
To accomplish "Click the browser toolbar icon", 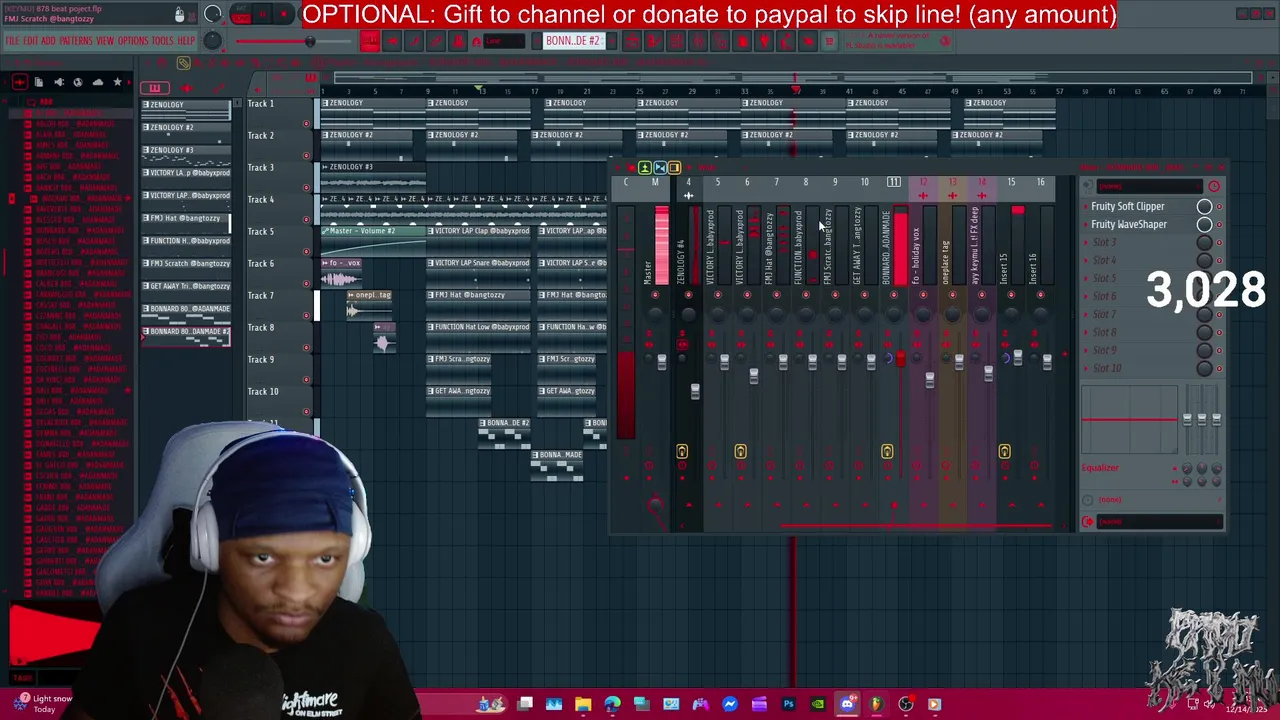I will tap(719, 41).
